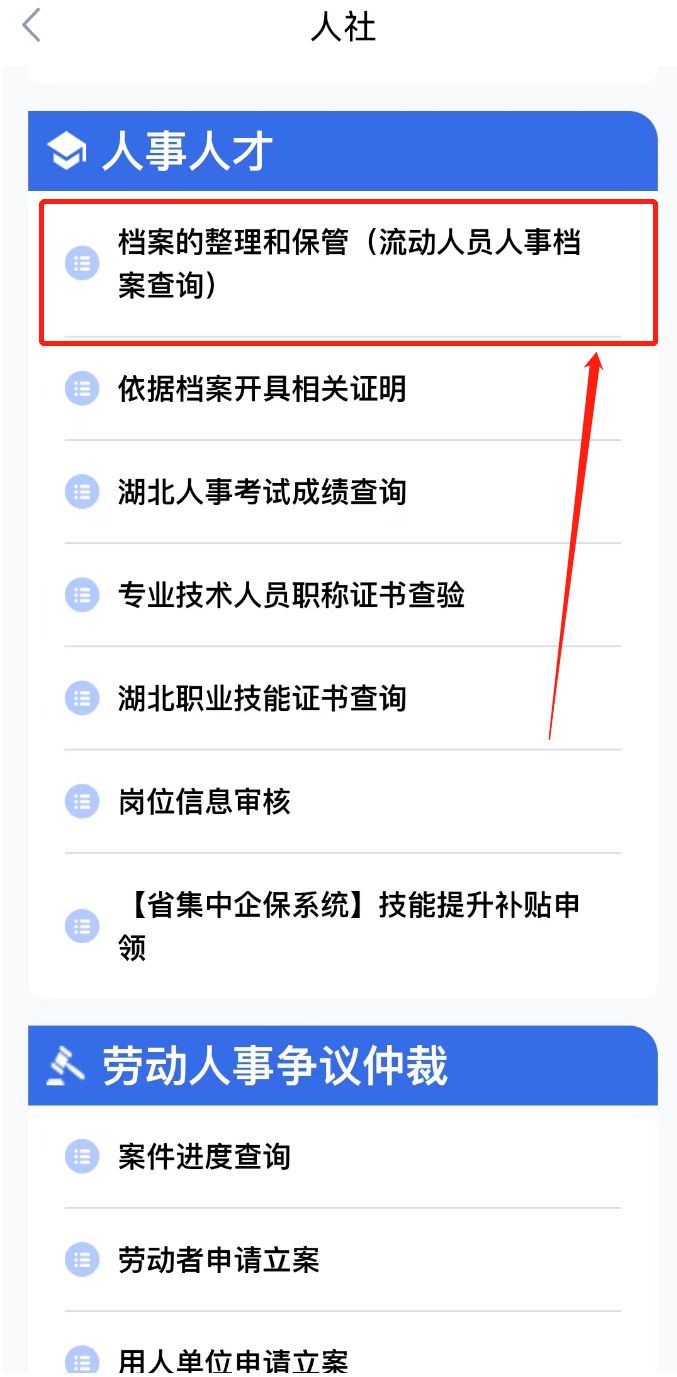Click the gavel icon beside 劳动人事争议仲裁

click(x=67, y=1066)
